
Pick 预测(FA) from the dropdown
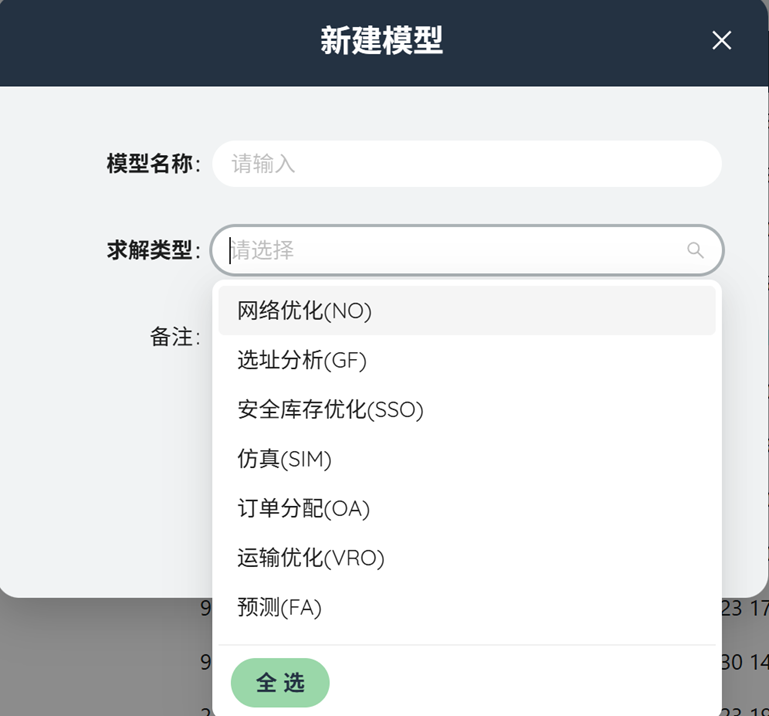[467, 608]
